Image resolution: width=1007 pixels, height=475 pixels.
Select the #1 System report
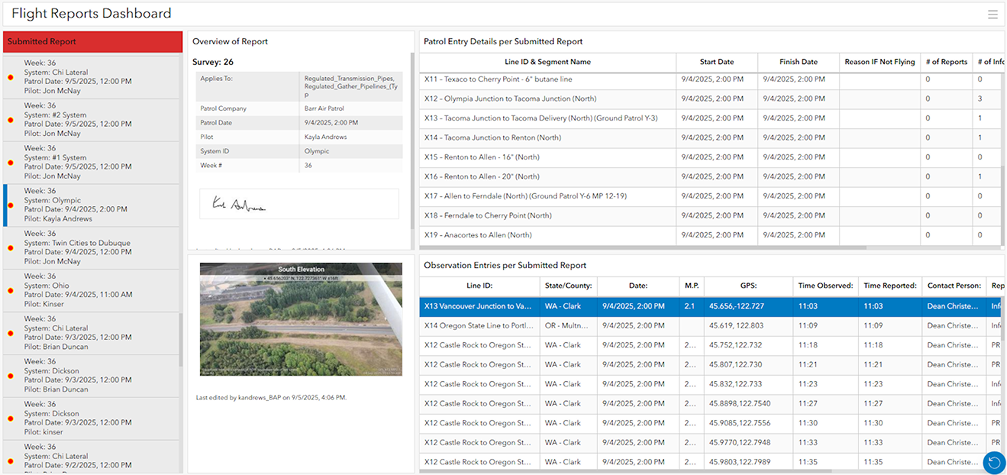pyautogui.click(x=93, y=162)
